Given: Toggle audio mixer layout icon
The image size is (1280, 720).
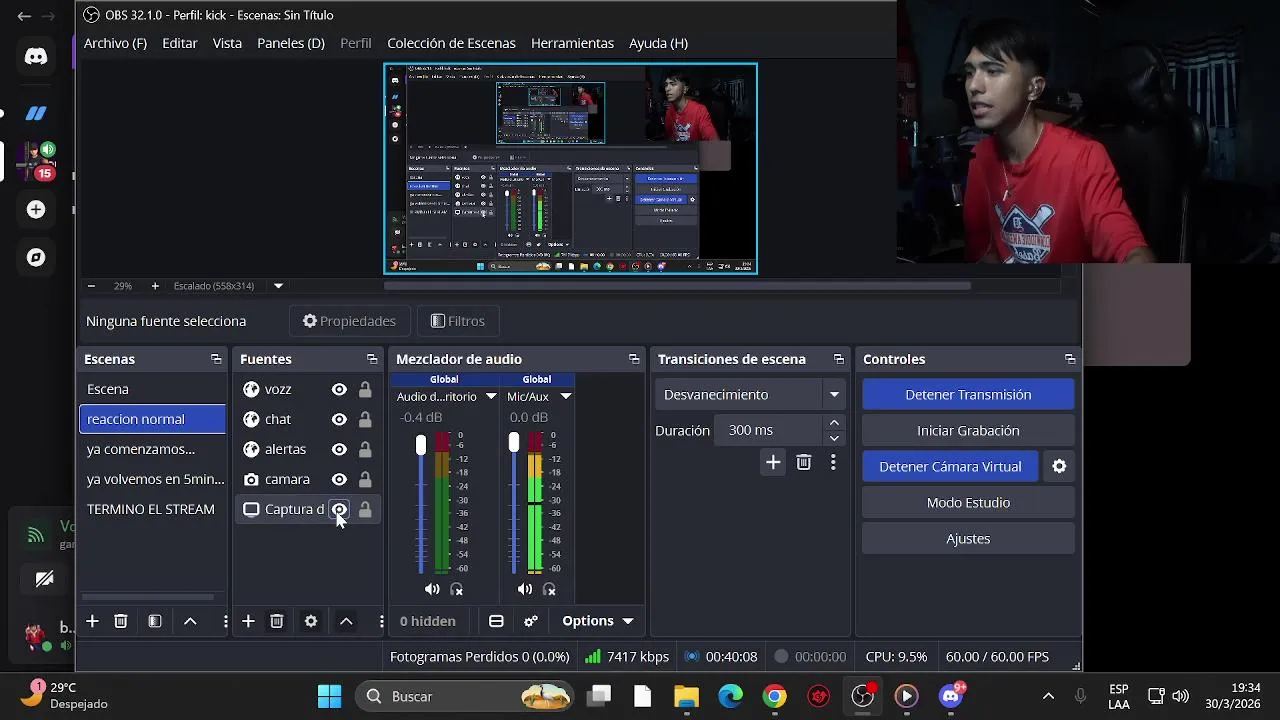Looking at the screenshot, I should (496, 621).
